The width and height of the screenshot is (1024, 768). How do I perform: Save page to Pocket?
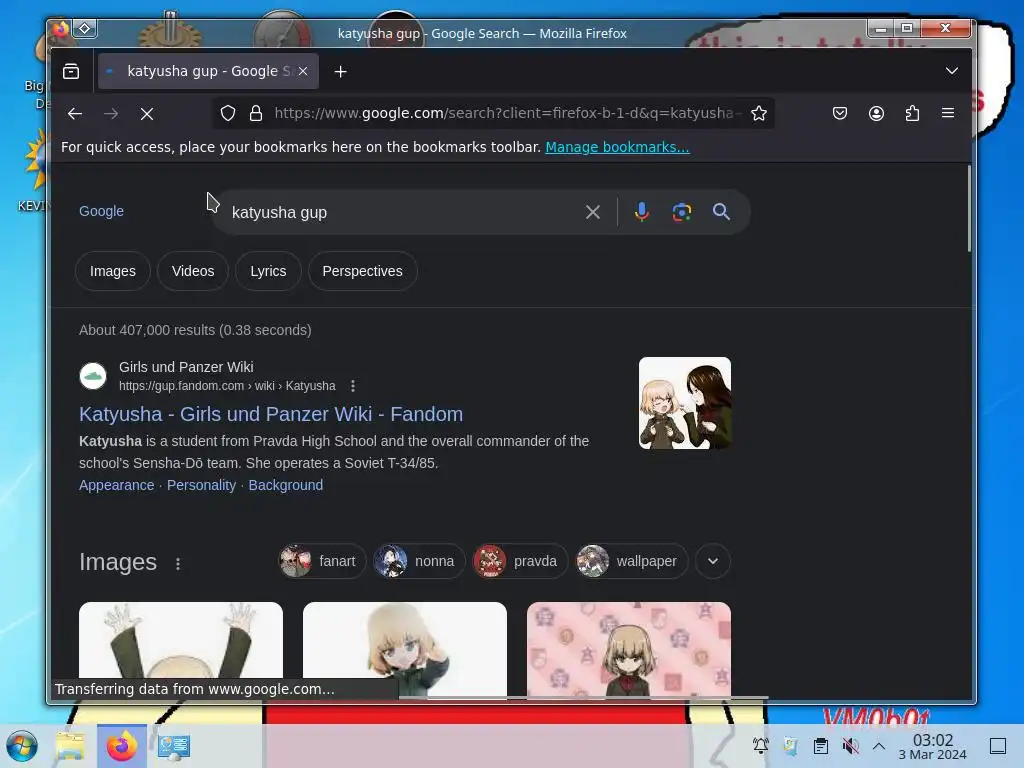840,114
